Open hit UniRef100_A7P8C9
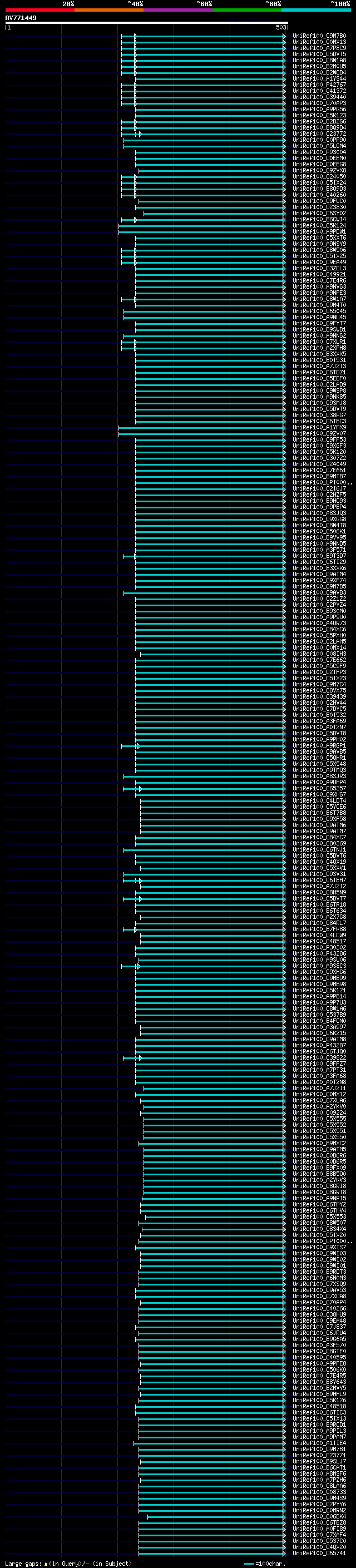 coord(319,48)
